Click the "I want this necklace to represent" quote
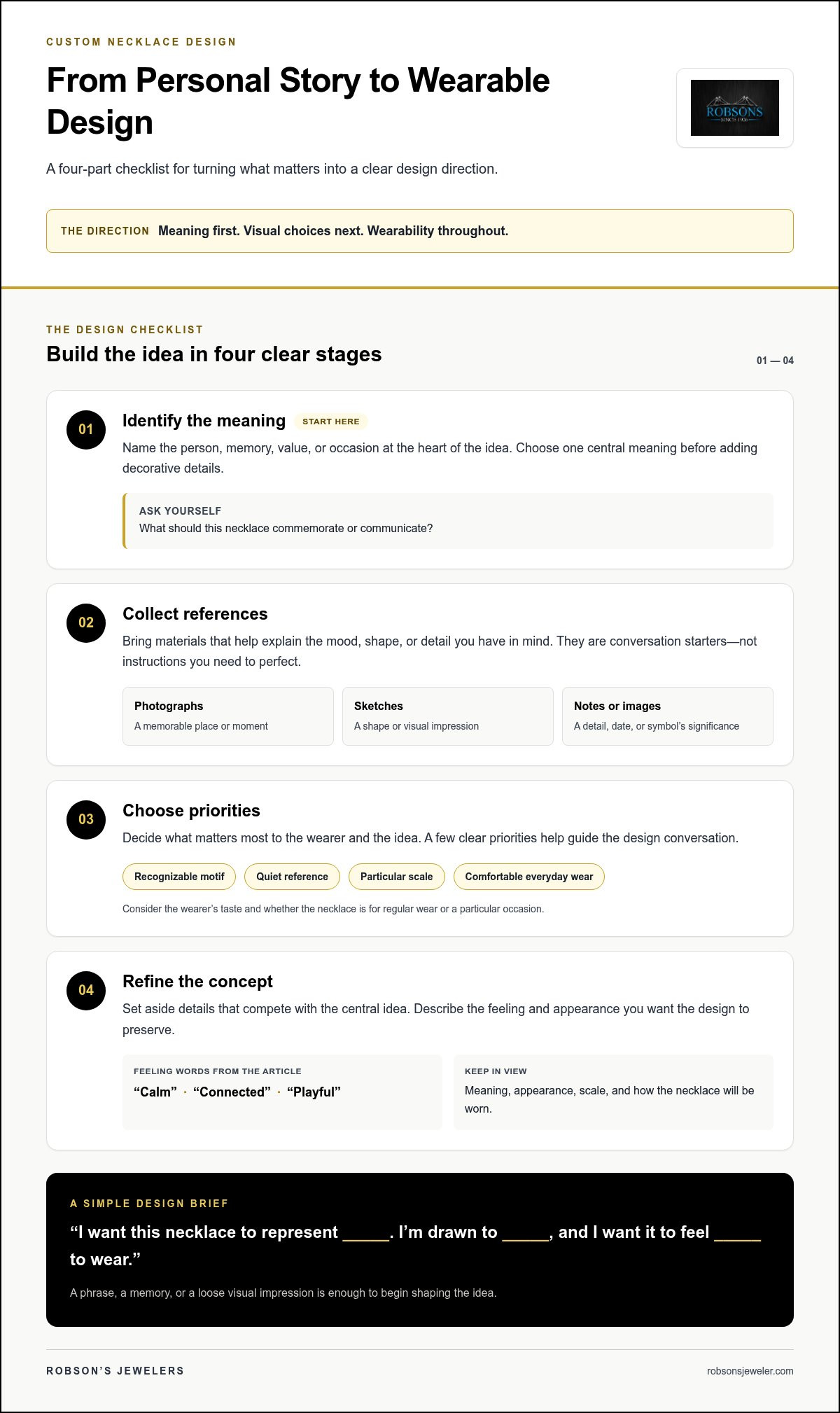840x1413 pixels. point(415,1246)
